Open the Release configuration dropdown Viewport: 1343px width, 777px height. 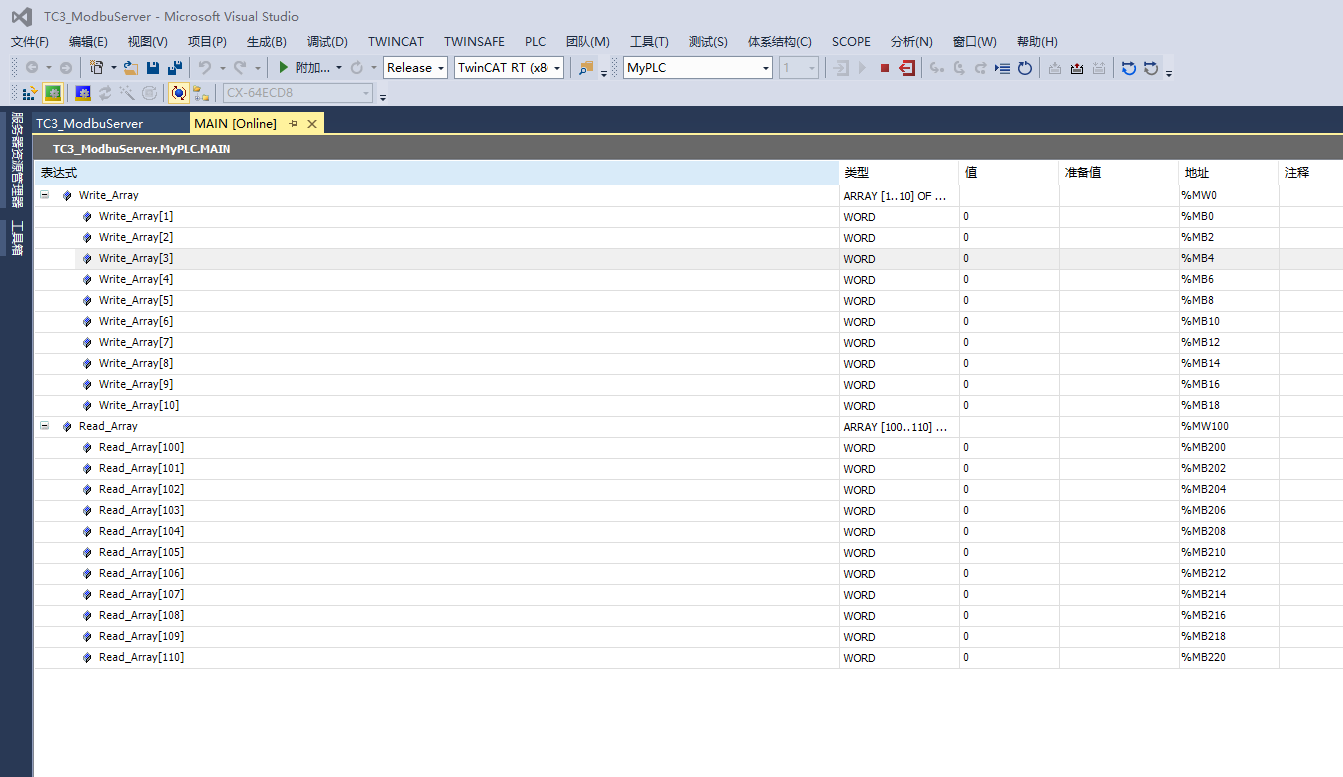[x=439, y=67]
